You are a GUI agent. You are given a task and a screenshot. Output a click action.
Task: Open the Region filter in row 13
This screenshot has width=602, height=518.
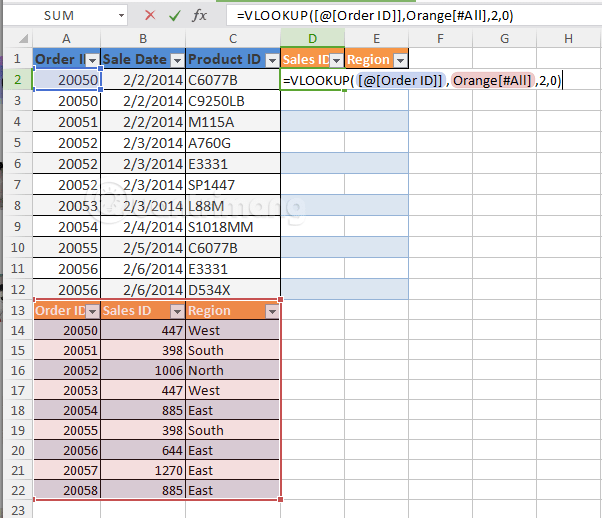pos(272,311)
